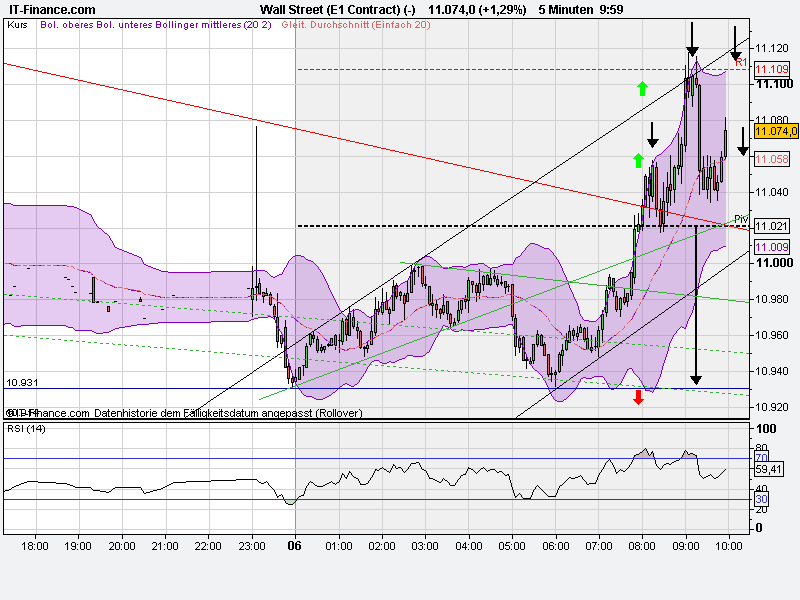
Task: Select the green up arrow near 08:00
Action: pos(641,90)
